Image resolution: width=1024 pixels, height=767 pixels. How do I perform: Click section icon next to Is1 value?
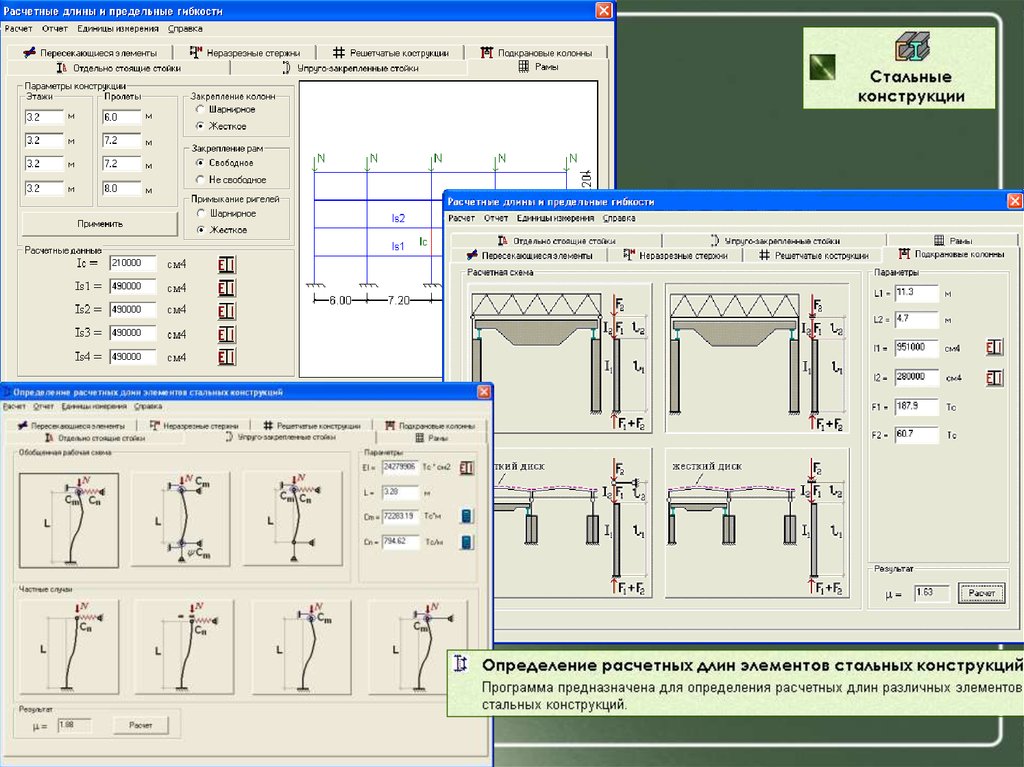point(227,287)
